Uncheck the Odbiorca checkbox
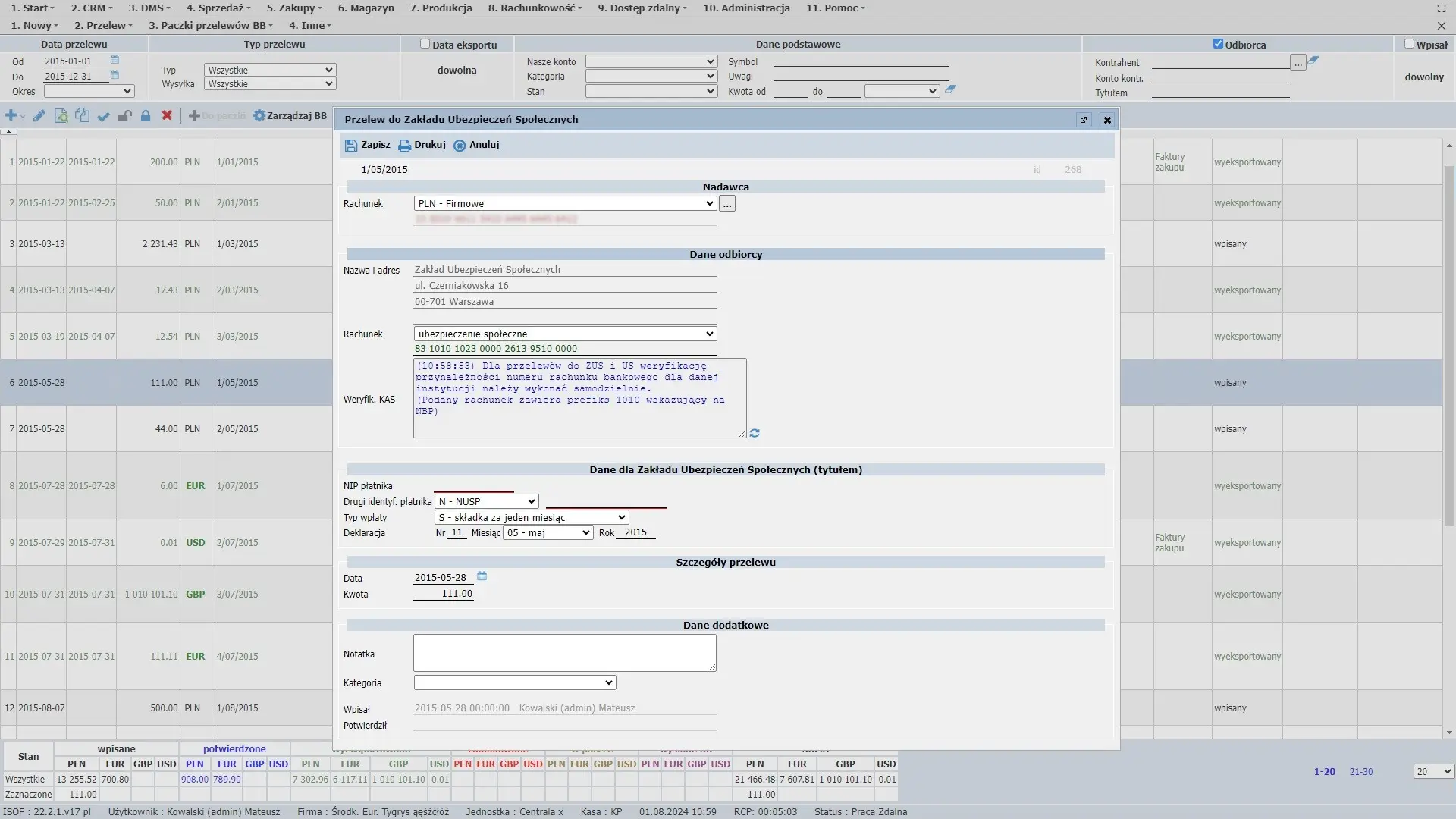This screenshot has height=819, width=1456. point(1218,44)
